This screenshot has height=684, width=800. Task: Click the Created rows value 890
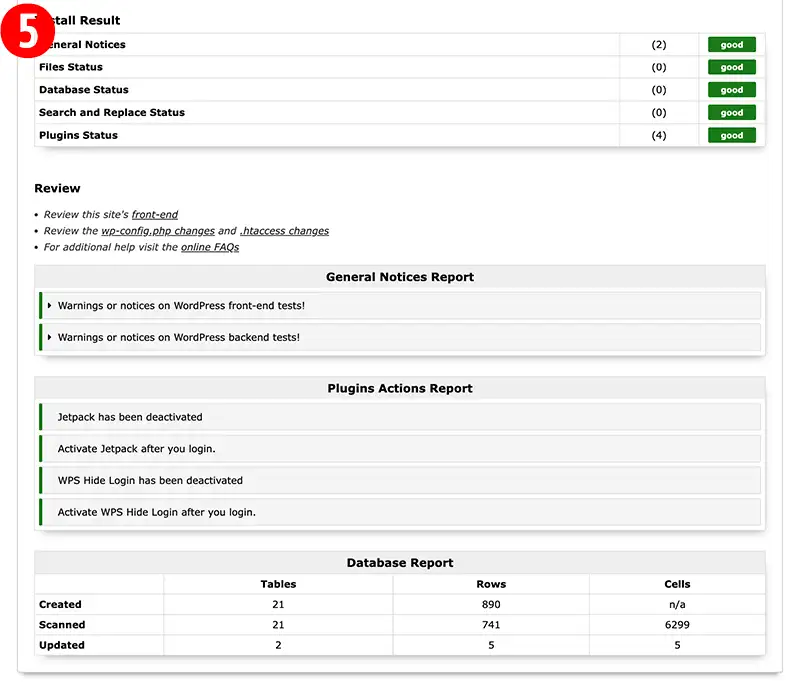491,604
